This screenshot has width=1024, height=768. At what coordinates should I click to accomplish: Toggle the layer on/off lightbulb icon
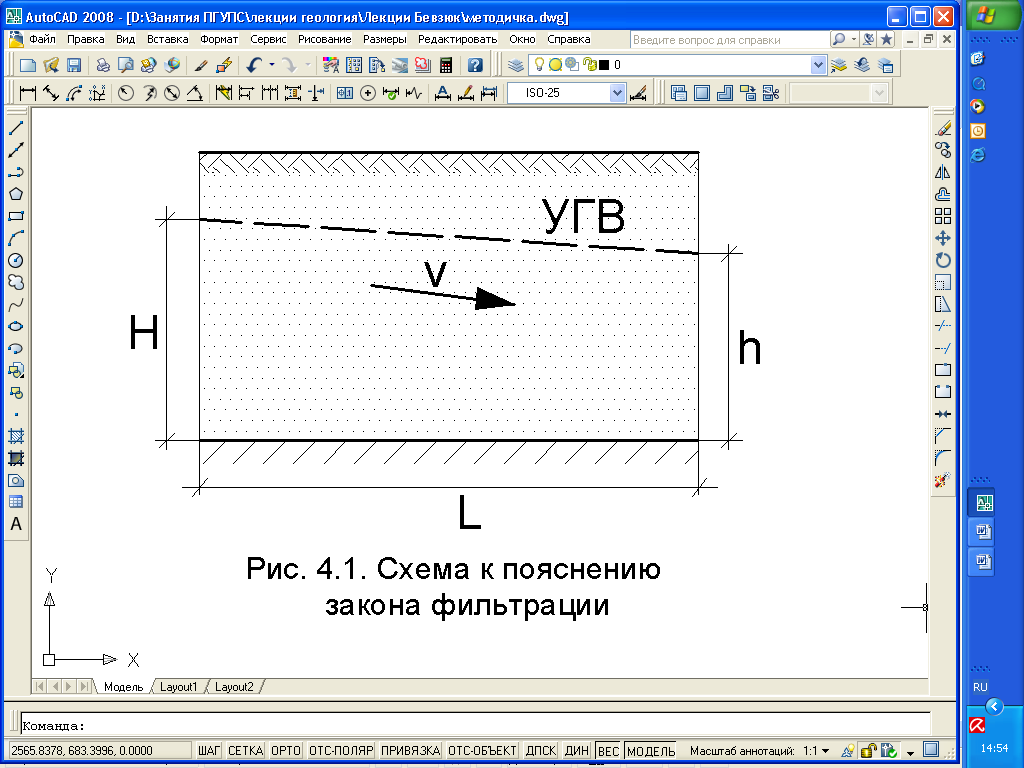pos(539,64)
